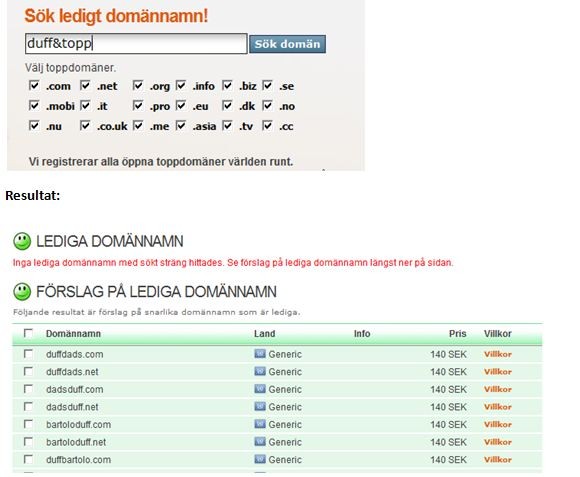This screenshot has width=580, height=477.
Task: Click the smiley icon beside FÖRSLAG PÅ LEDIGA DOMÄNNAMN
Action: (x=22, y=292)
